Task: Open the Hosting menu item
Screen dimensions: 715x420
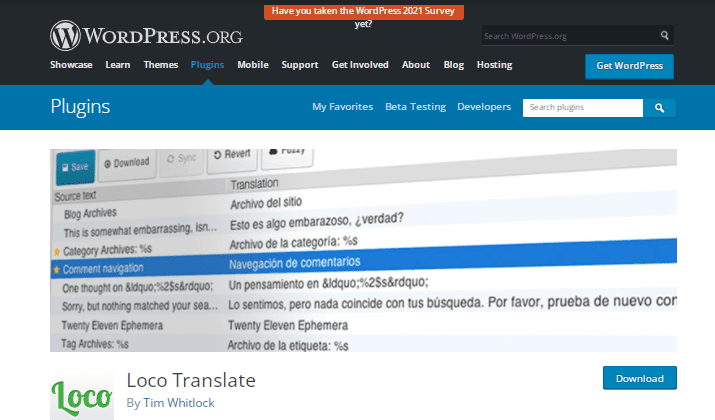Action: coord(495,65)
